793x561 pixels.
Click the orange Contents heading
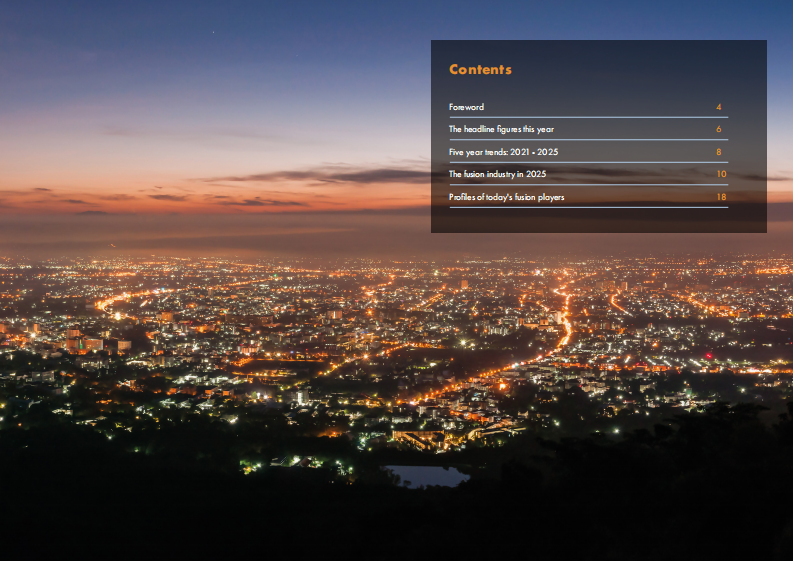pyautogui.click(x=480, y=70)
